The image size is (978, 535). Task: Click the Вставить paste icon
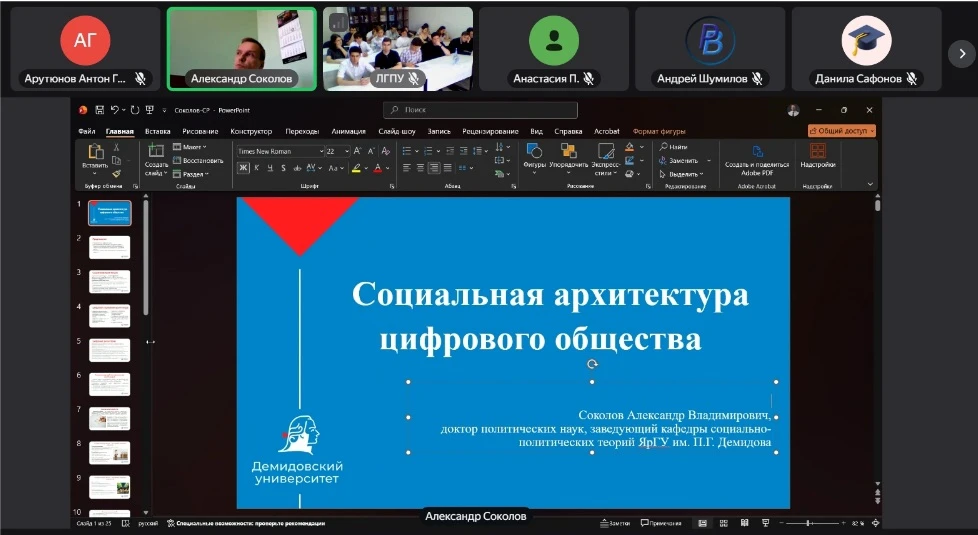[95, 152]
